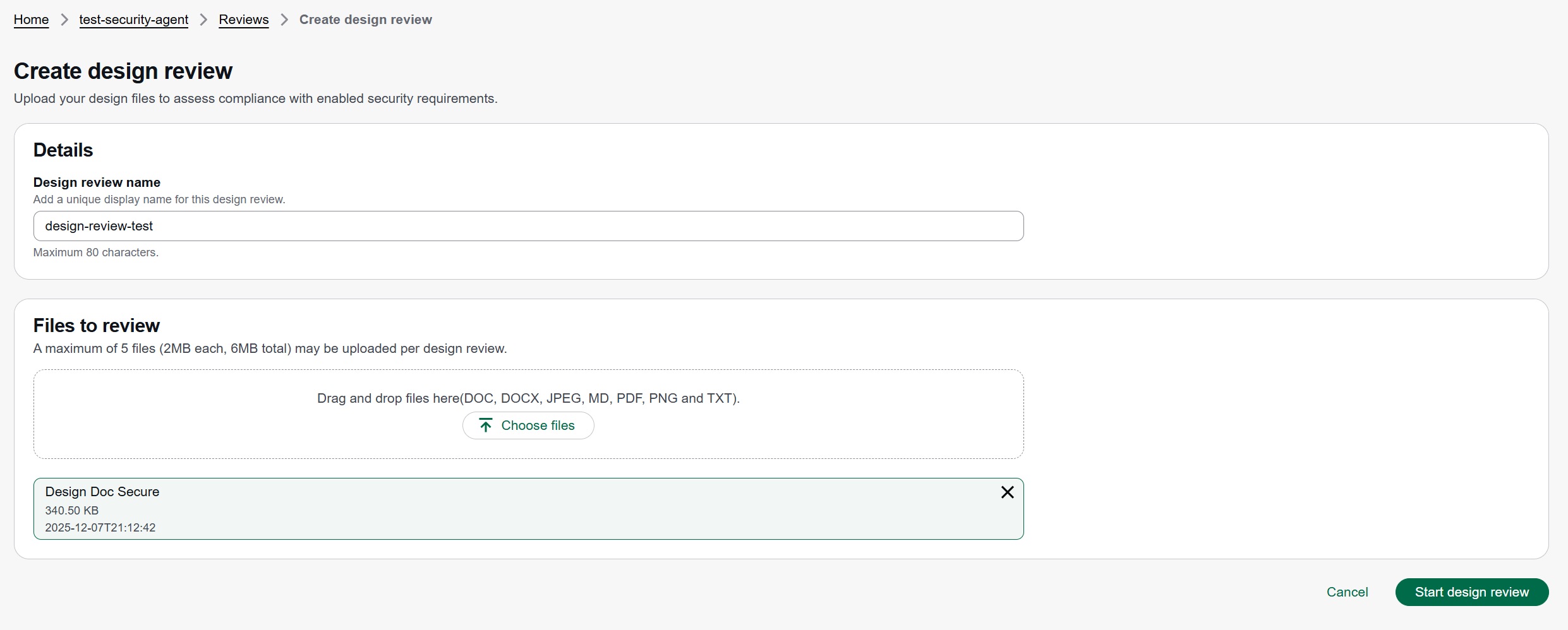Focus the Design review name field

point(528,226)
